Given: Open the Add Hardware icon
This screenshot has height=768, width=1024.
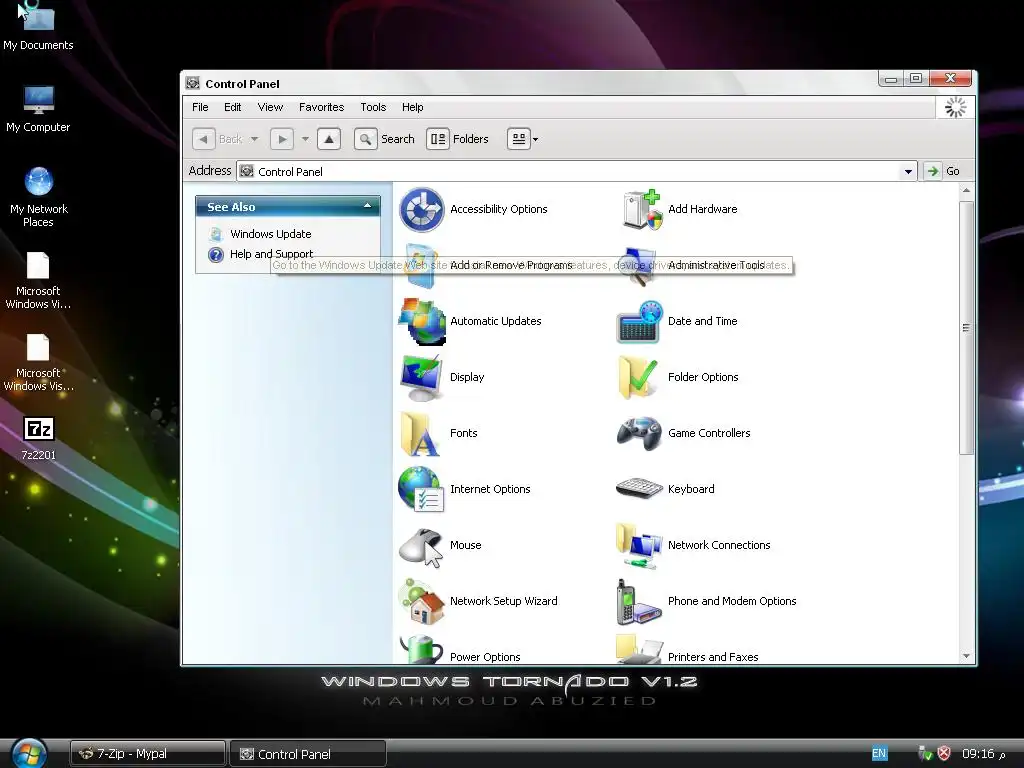Looking at the screenshot, I should tap(641, 210).
